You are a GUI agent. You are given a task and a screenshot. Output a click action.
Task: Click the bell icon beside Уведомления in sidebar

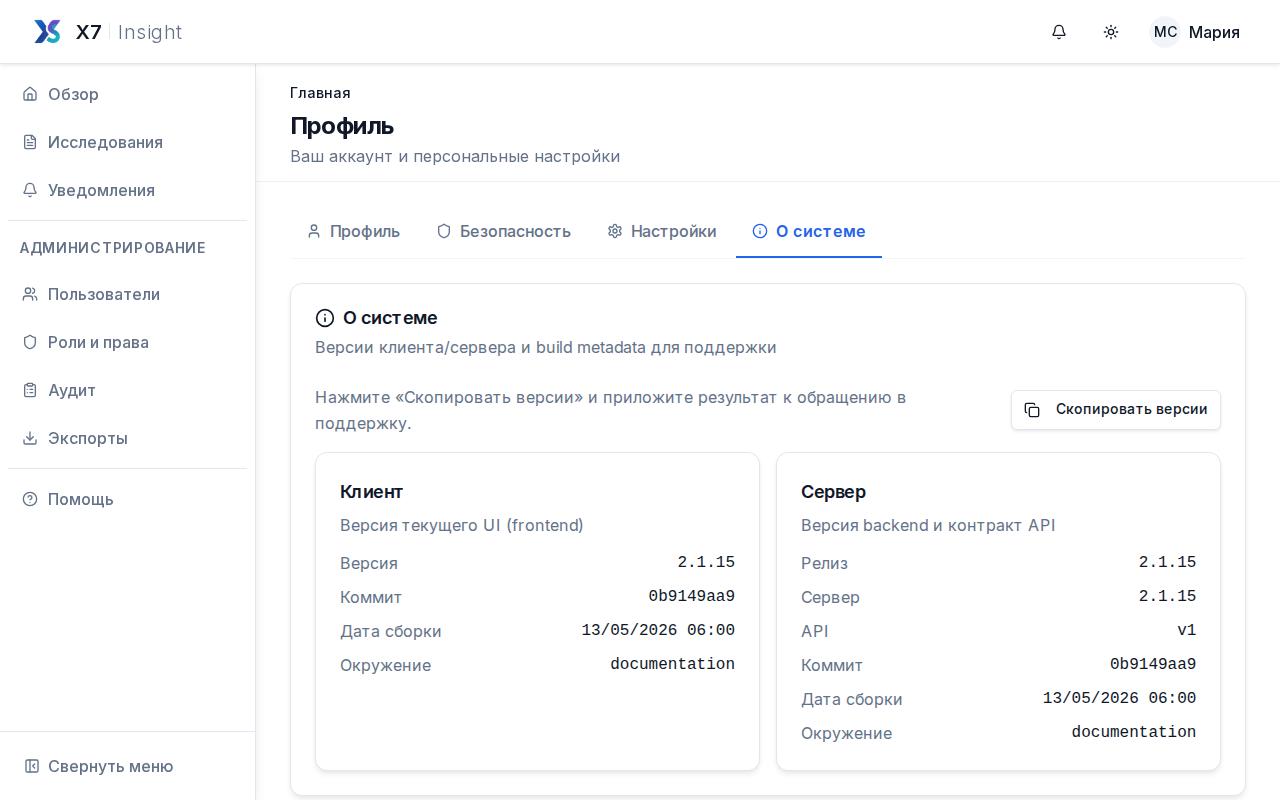30,190
